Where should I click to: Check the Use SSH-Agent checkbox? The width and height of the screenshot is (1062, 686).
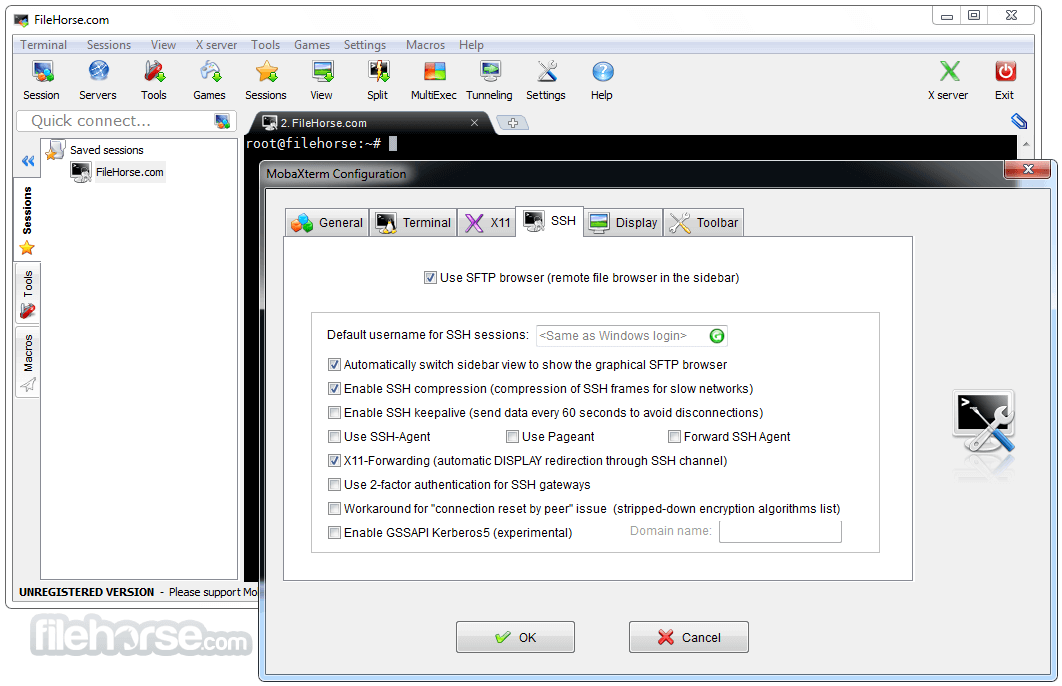334,437
